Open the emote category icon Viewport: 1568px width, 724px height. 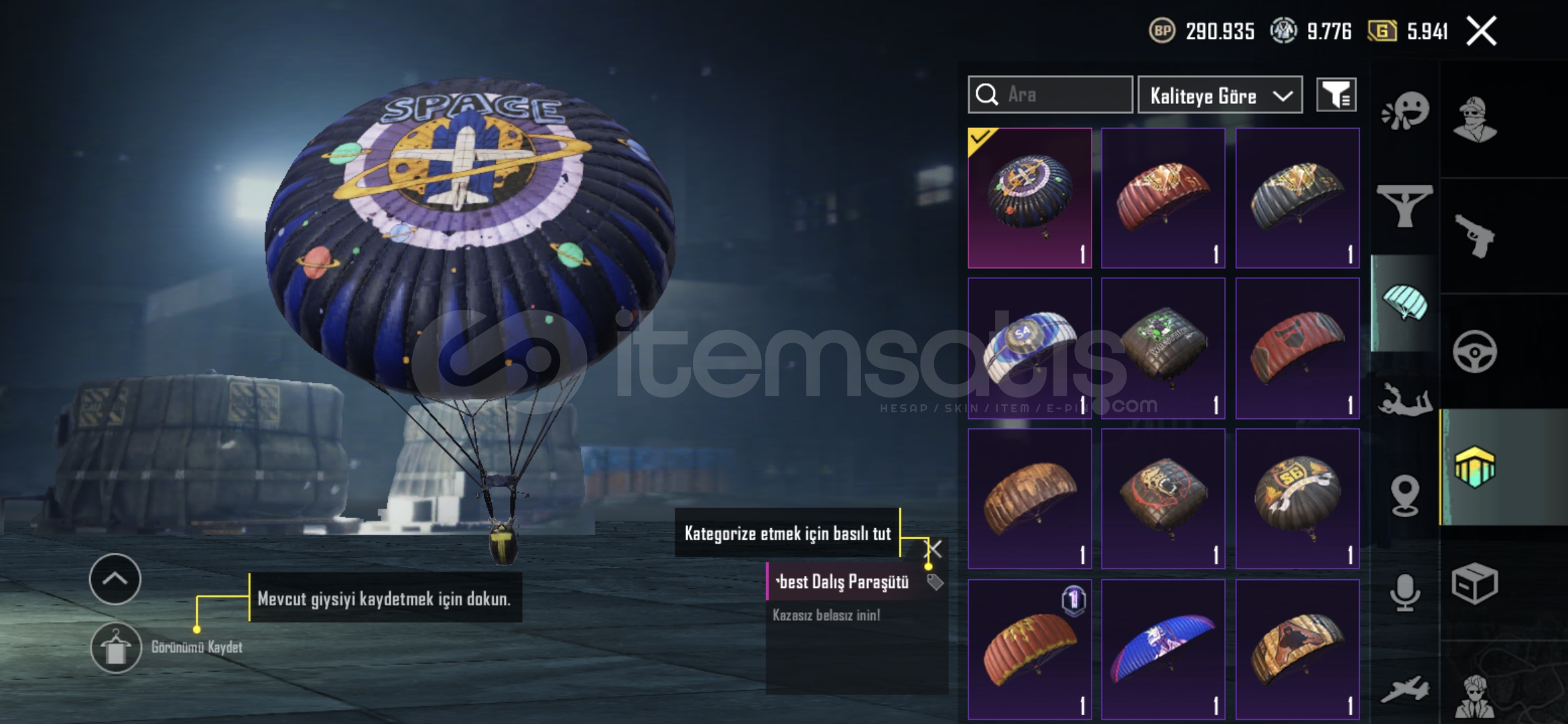pos(1405,111)
